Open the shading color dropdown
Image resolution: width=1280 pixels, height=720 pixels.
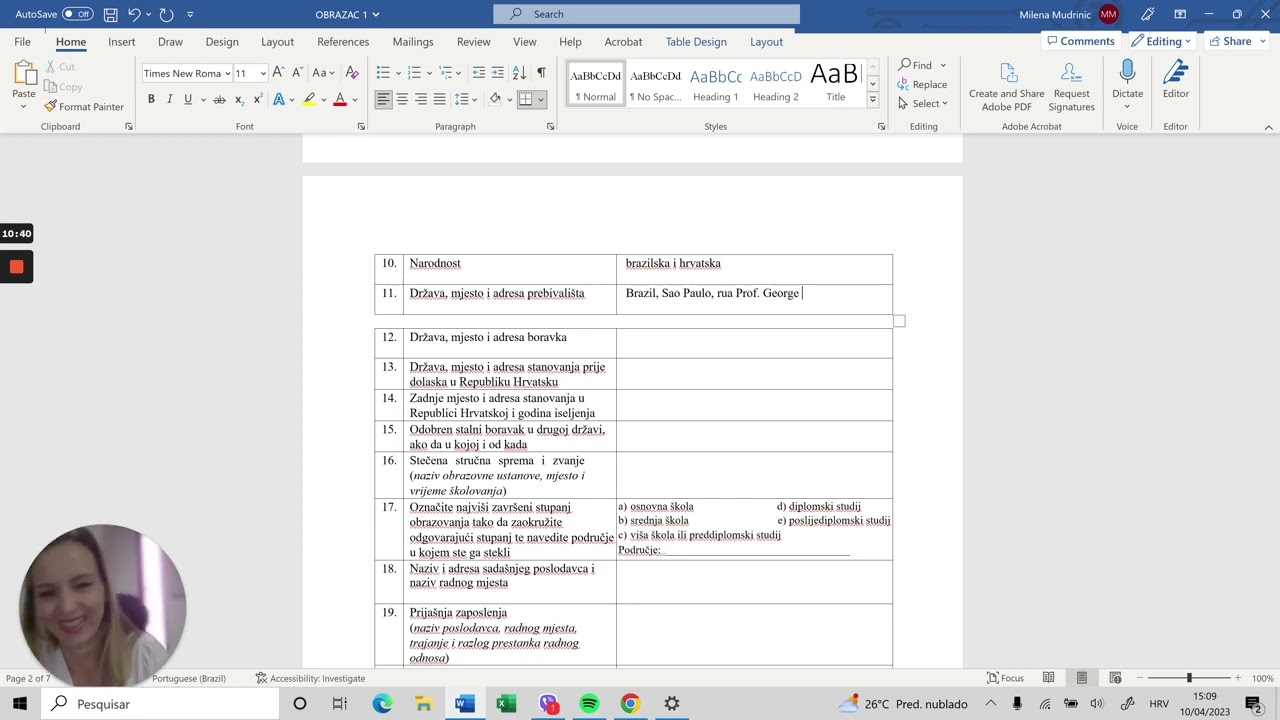point(508,99)
